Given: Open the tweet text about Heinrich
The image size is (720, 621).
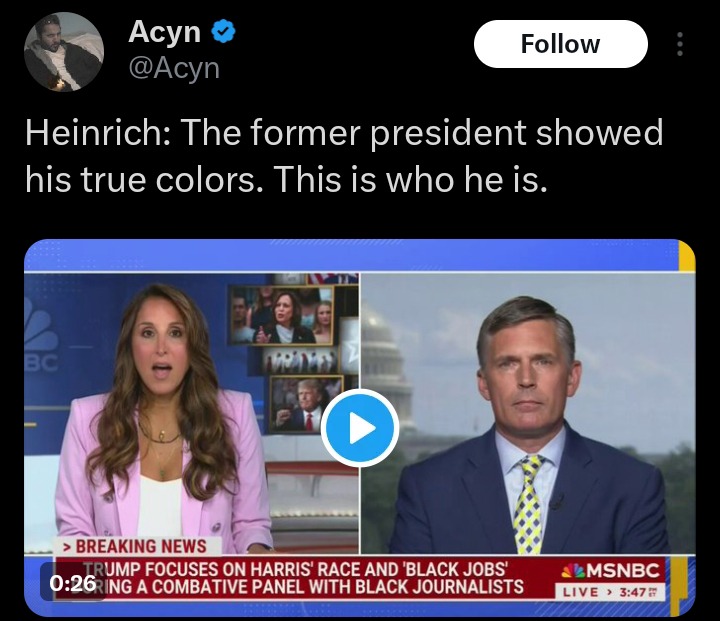Looking at the screenshot, I should pos(345,155).
